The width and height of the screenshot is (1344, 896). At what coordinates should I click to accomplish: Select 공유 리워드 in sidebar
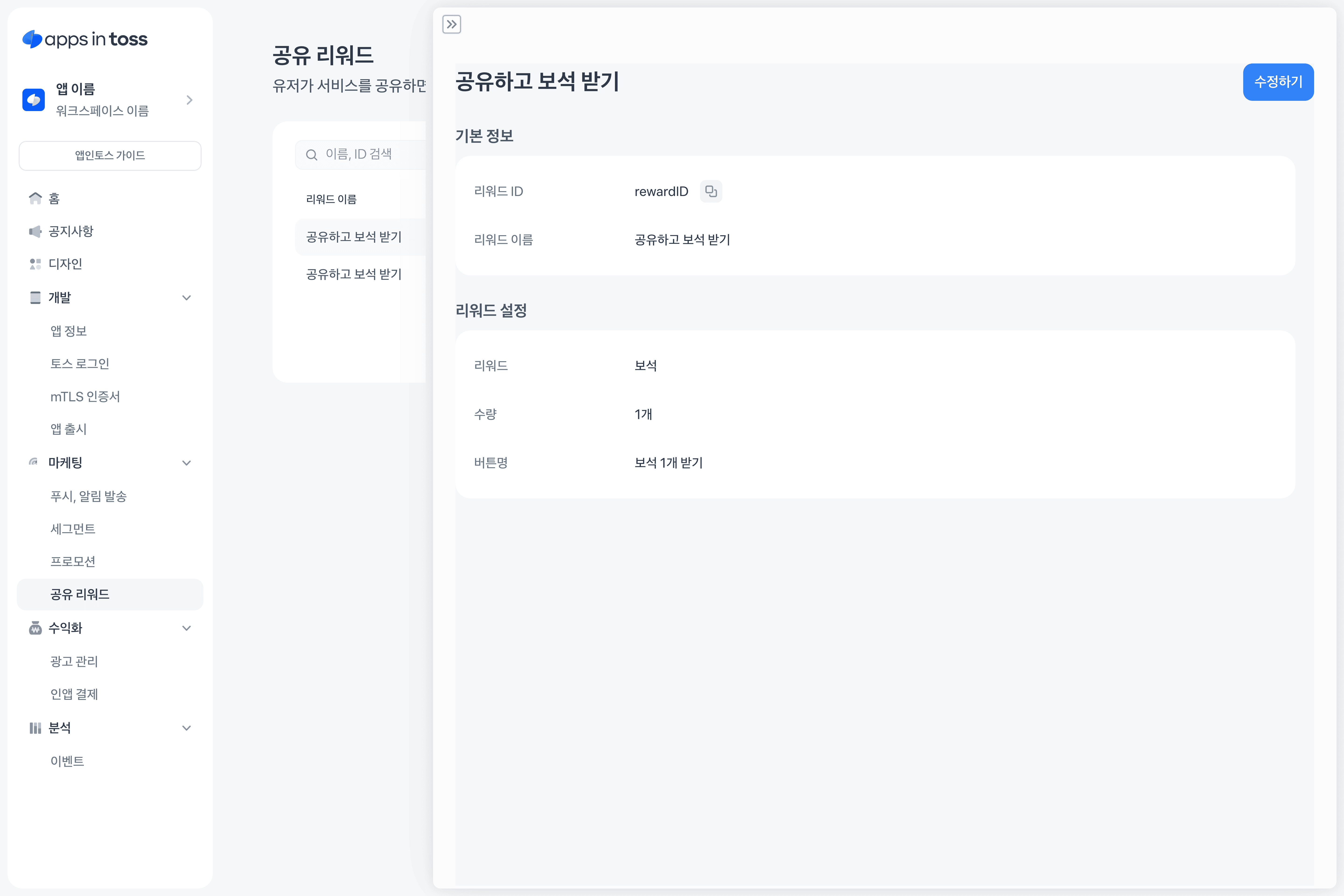pyautogui.click(x=110, y=594)
